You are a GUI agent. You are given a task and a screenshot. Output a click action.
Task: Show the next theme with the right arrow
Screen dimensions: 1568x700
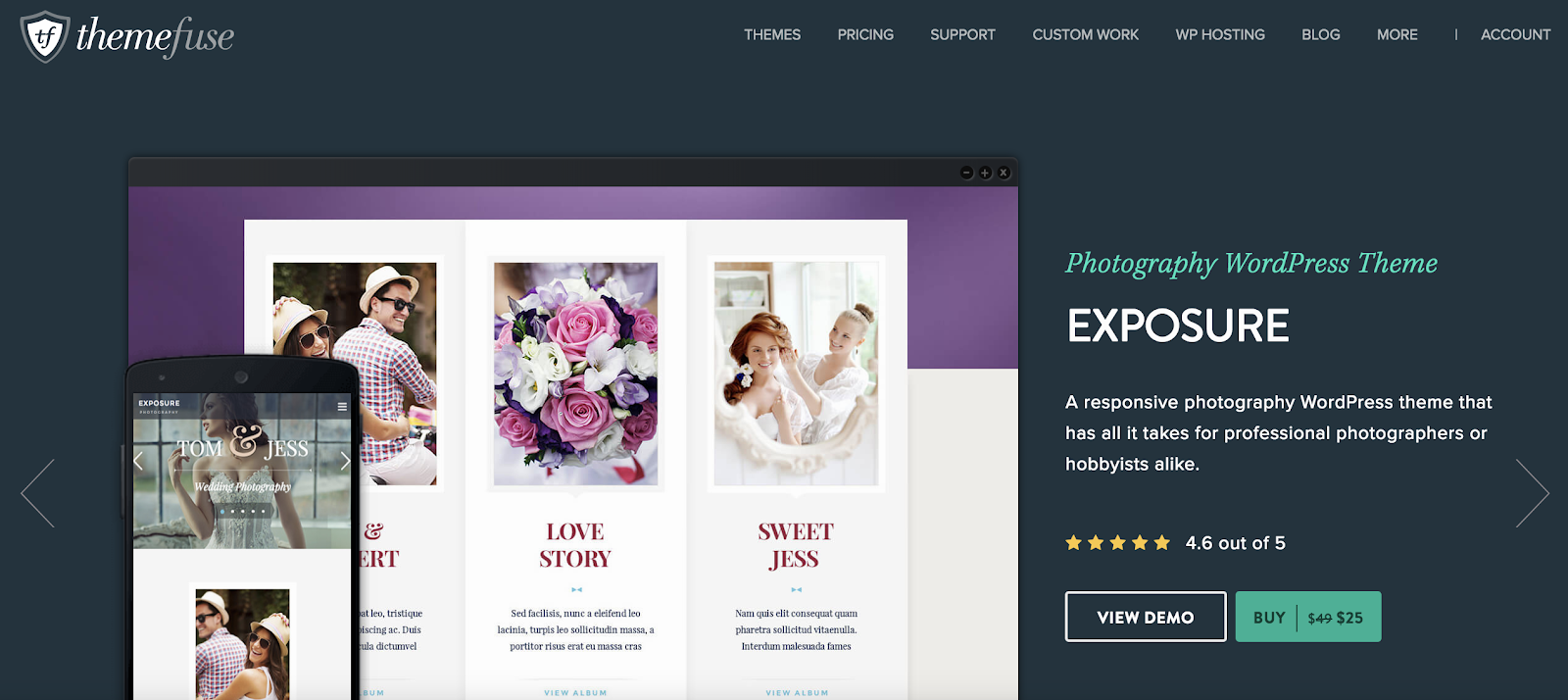point(1532,493)
